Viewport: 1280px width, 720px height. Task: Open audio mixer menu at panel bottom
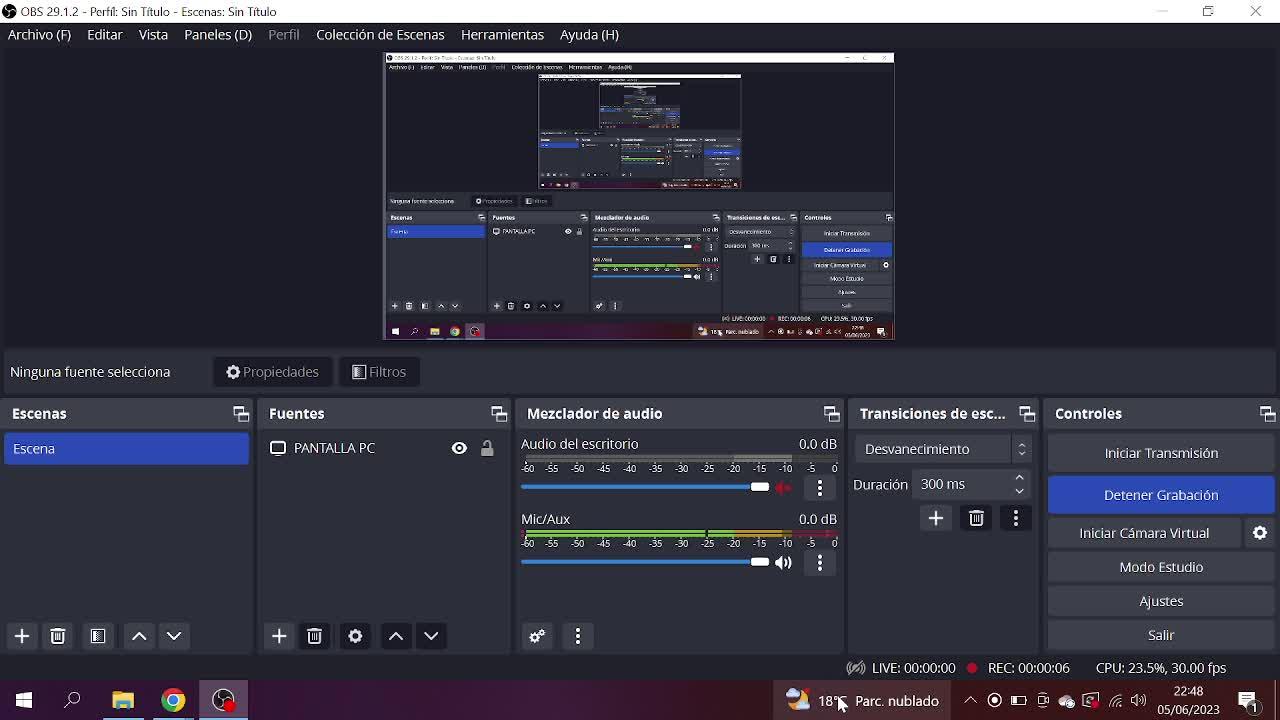coord(578,636)
